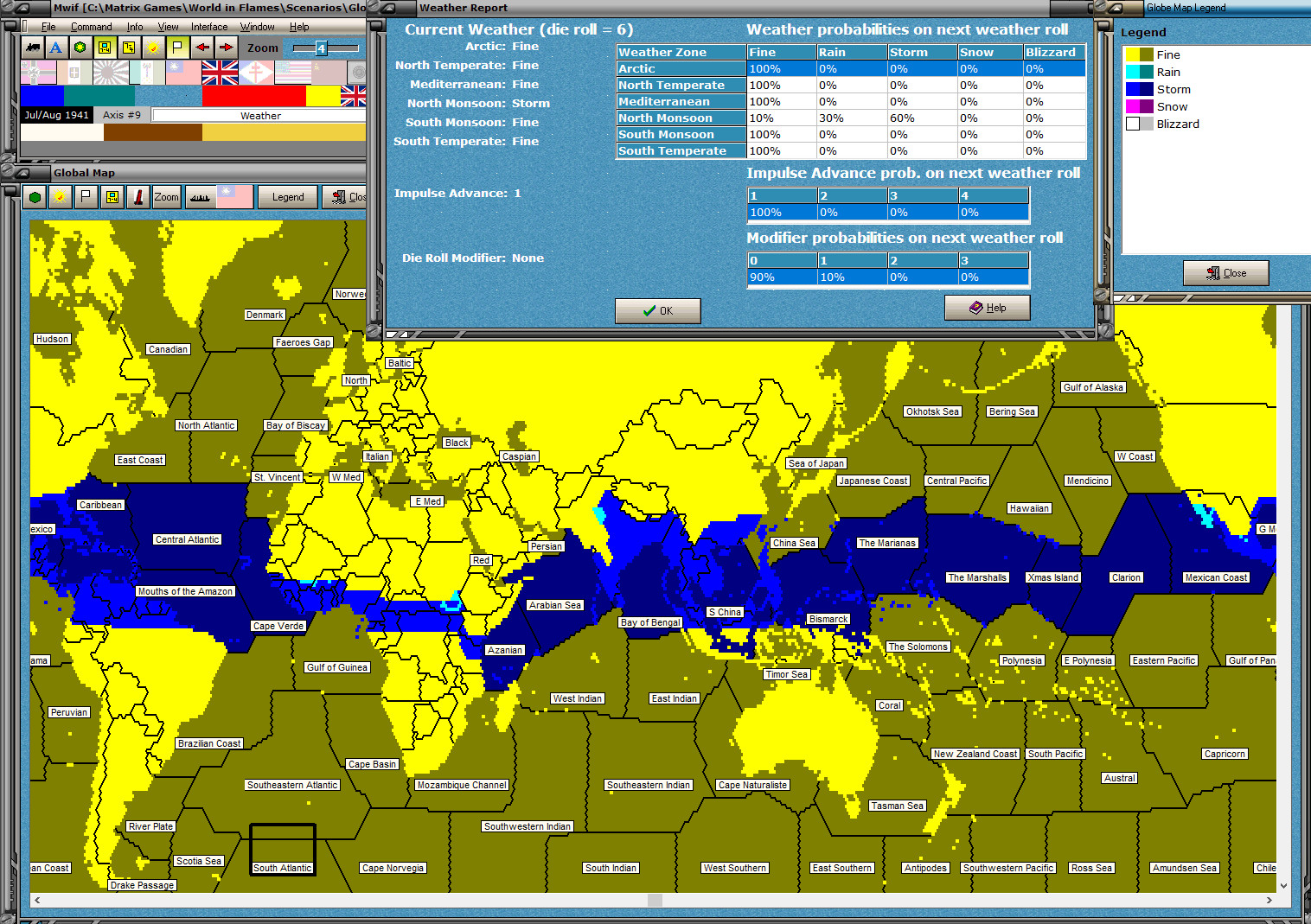
Task: Click the sun weather icon in main toolbar
Action: [x=152, y=48]
